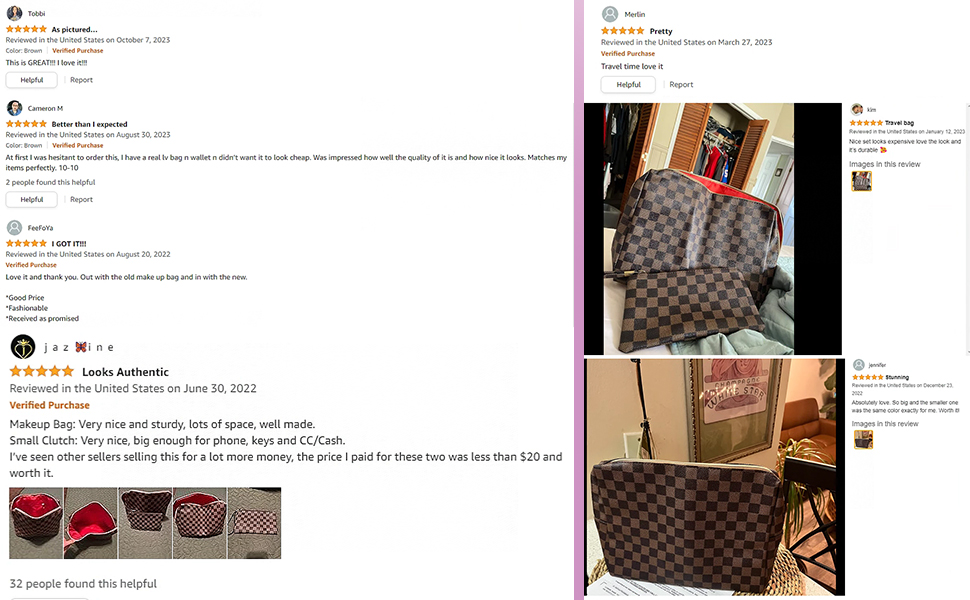The width and height of the screenshot is (970, 600).
Task: Open jazmine's heart logo avatar
Action: (23, 347)
